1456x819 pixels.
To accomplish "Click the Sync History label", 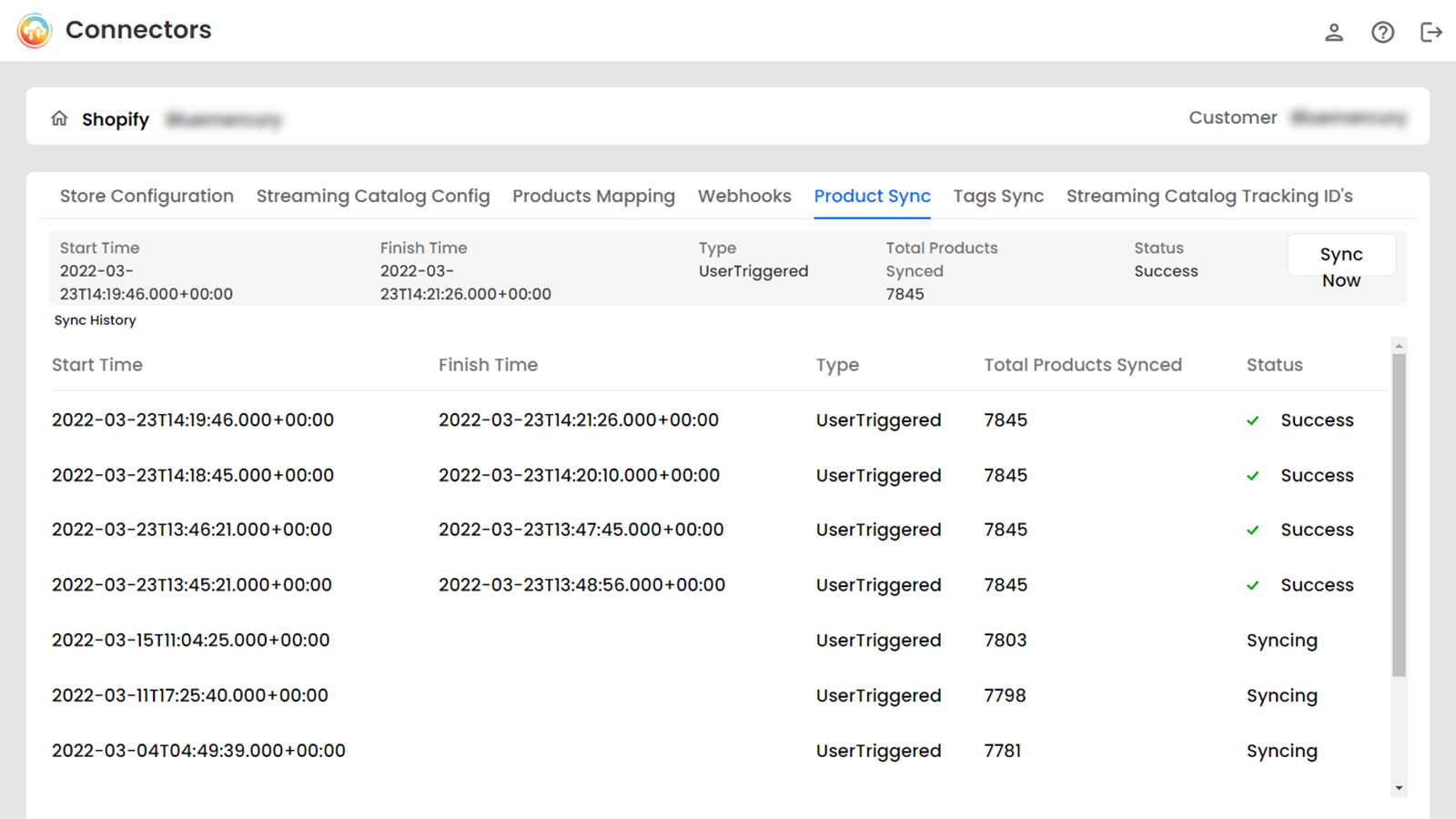I will 95,320.
